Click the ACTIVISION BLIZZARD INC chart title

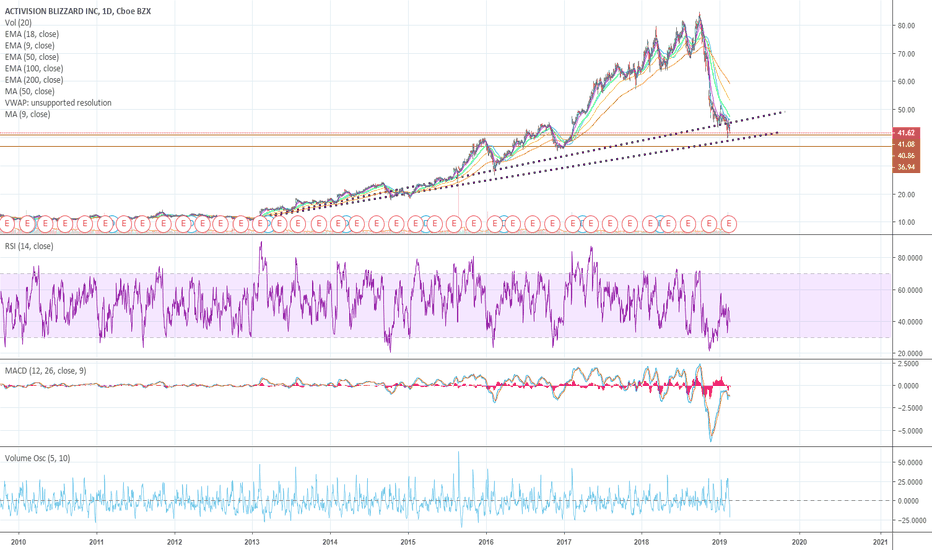point(78,11)
